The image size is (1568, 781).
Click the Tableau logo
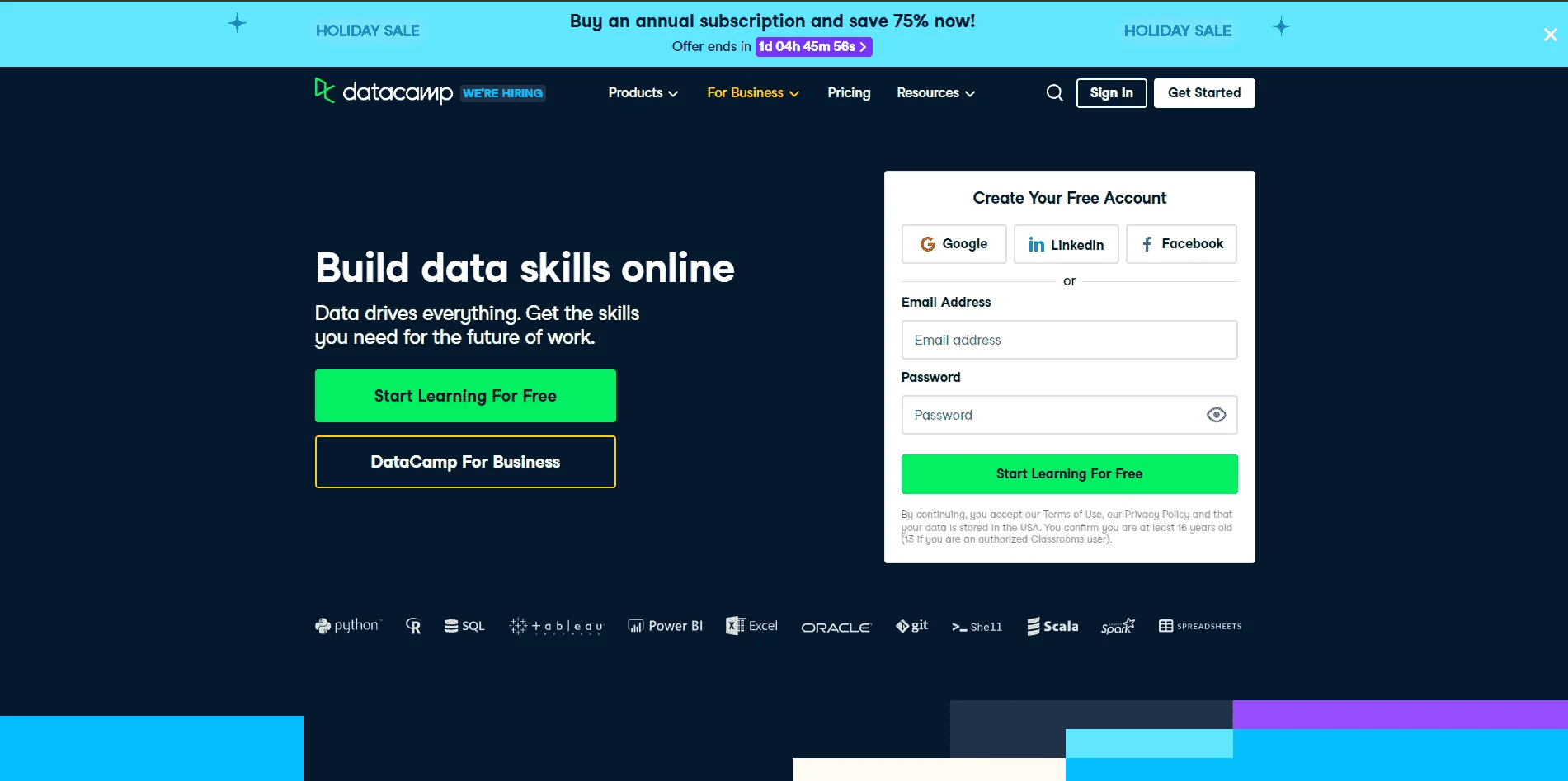556,627
